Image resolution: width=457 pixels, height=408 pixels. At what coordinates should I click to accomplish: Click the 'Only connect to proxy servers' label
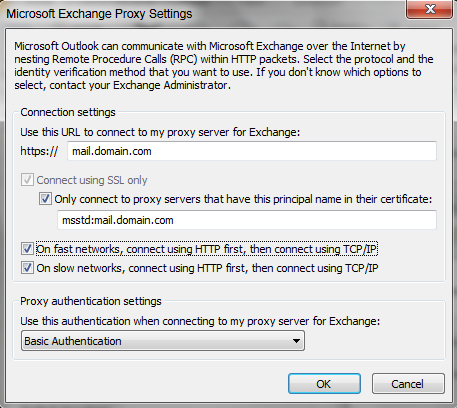pos(243,199)
